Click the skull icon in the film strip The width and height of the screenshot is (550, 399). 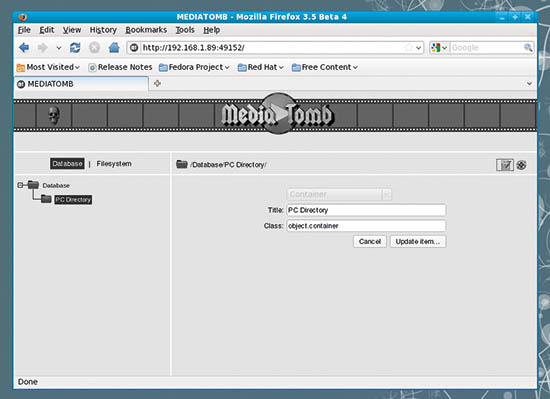pyautogui.click(x=54, y=115)
